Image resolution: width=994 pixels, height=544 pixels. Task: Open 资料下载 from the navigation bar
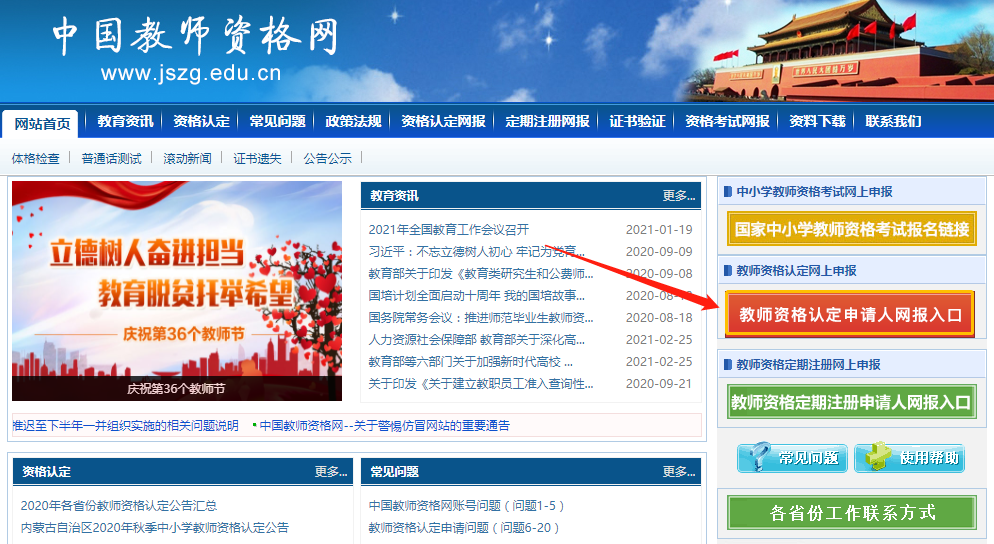point(817,121)
